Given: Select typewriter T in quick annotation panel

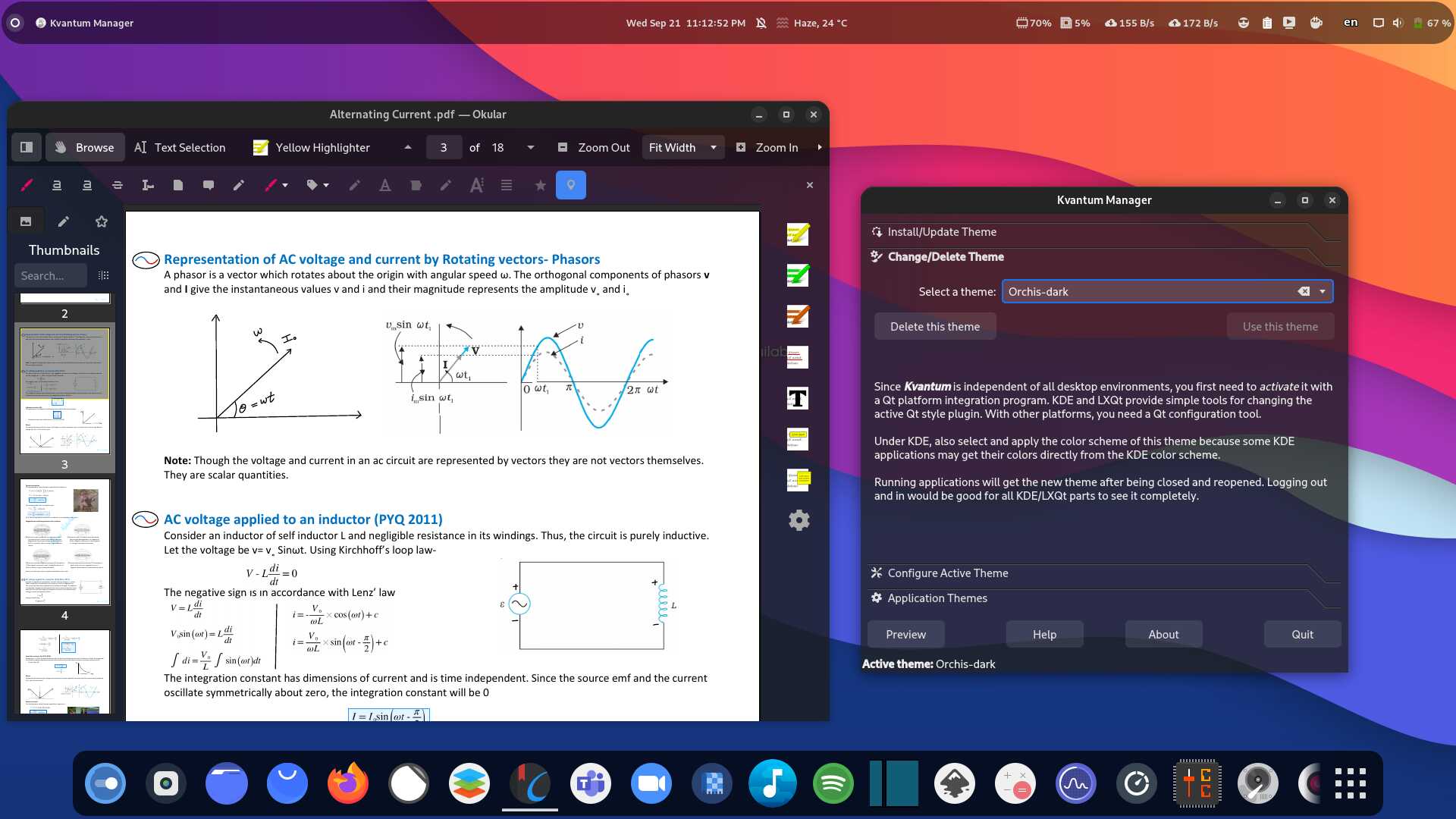Looking at the screenshot, I should 798,398.
